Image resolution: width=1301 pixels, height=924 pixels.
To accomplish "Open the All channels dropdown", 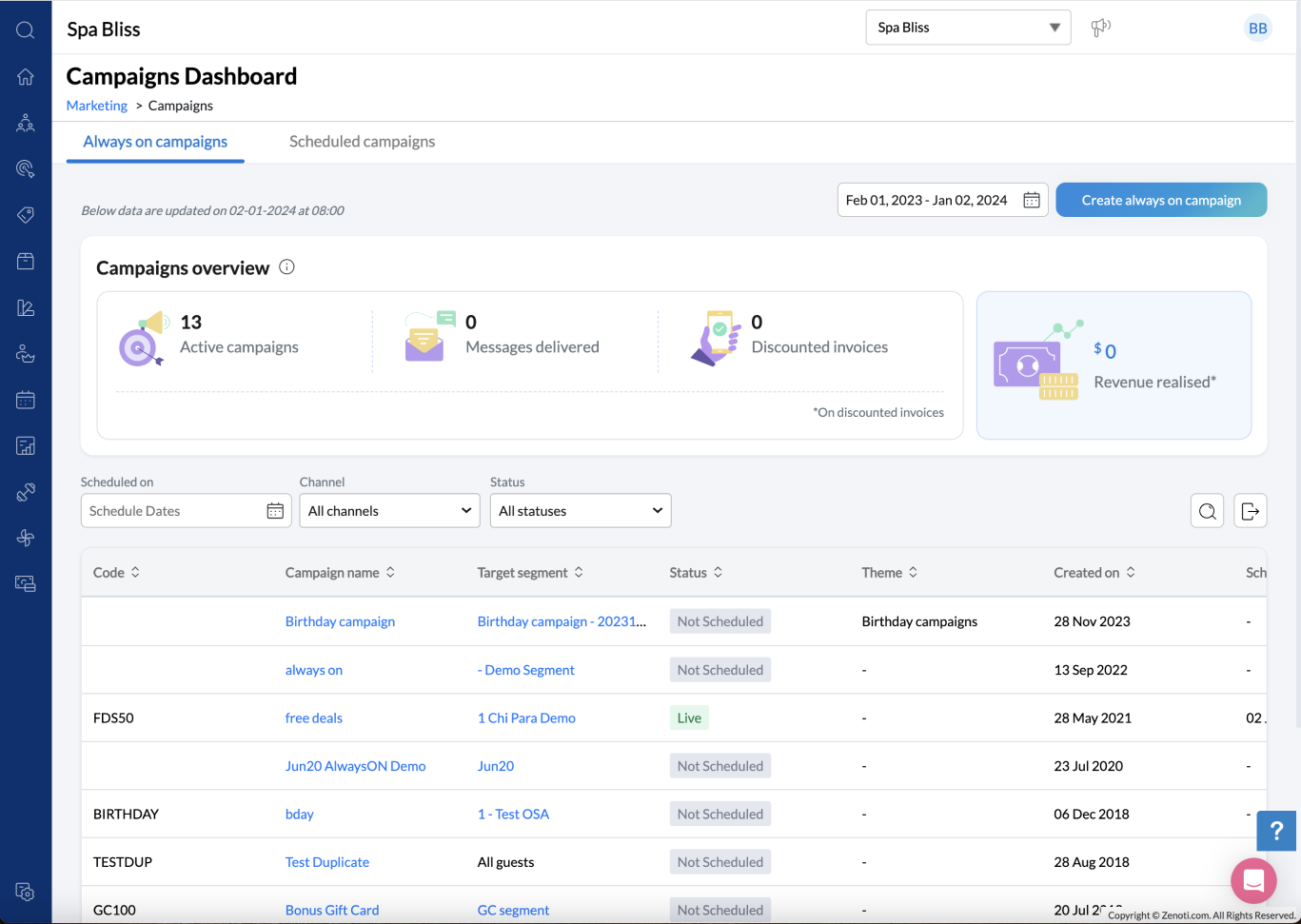I will [x=389, y=510].
